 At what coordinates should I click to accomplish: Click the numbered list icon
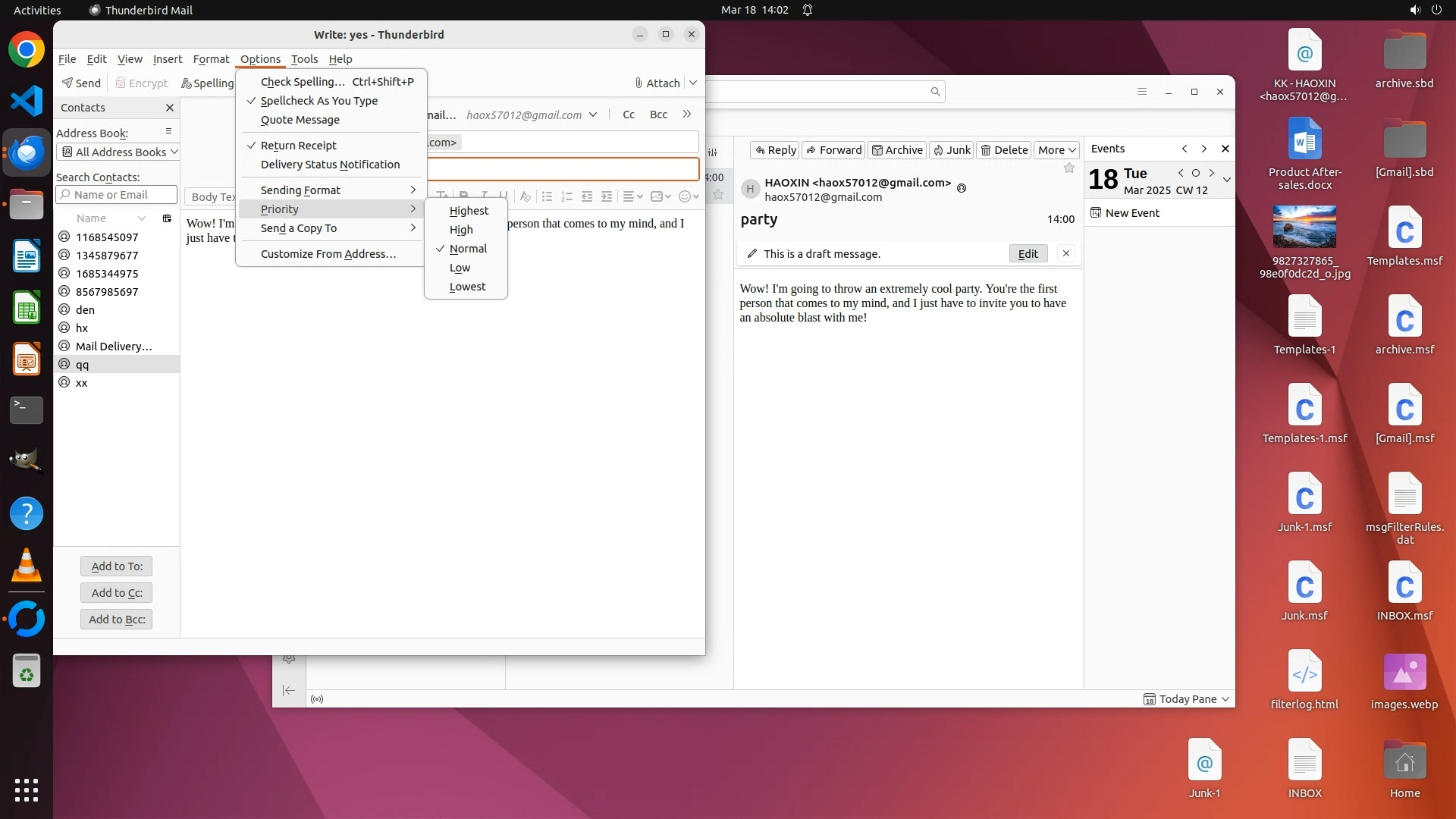pos(566,196)
